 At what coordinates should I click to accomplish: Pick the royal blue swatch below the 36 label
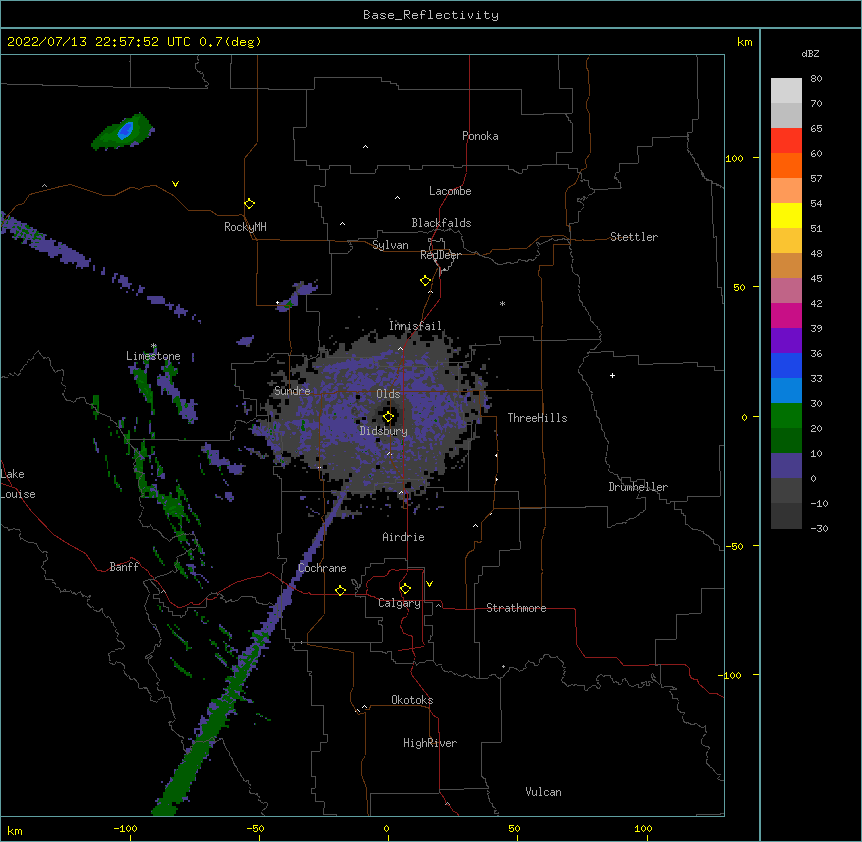tap(786, 365)
